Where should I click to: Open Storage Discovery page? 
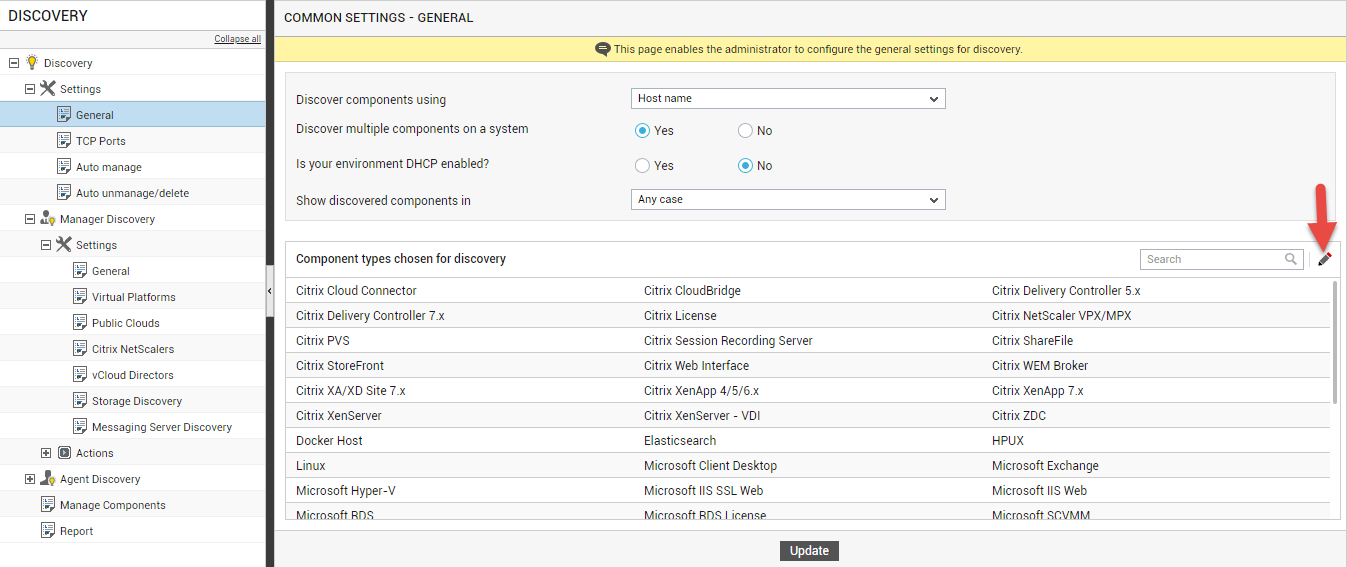[x=137, y=401]
